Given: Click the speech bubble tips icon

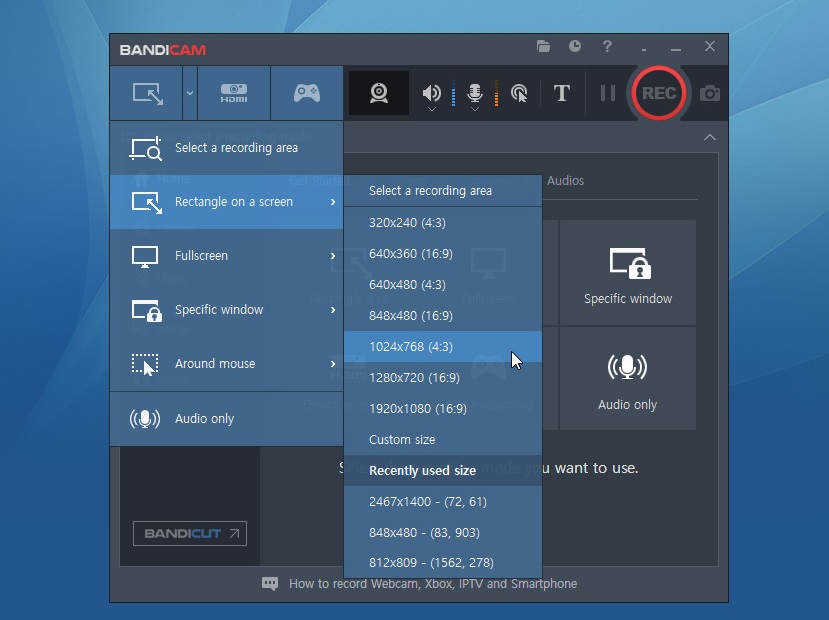Looking at the screenshot, I should tap(270, 584).
